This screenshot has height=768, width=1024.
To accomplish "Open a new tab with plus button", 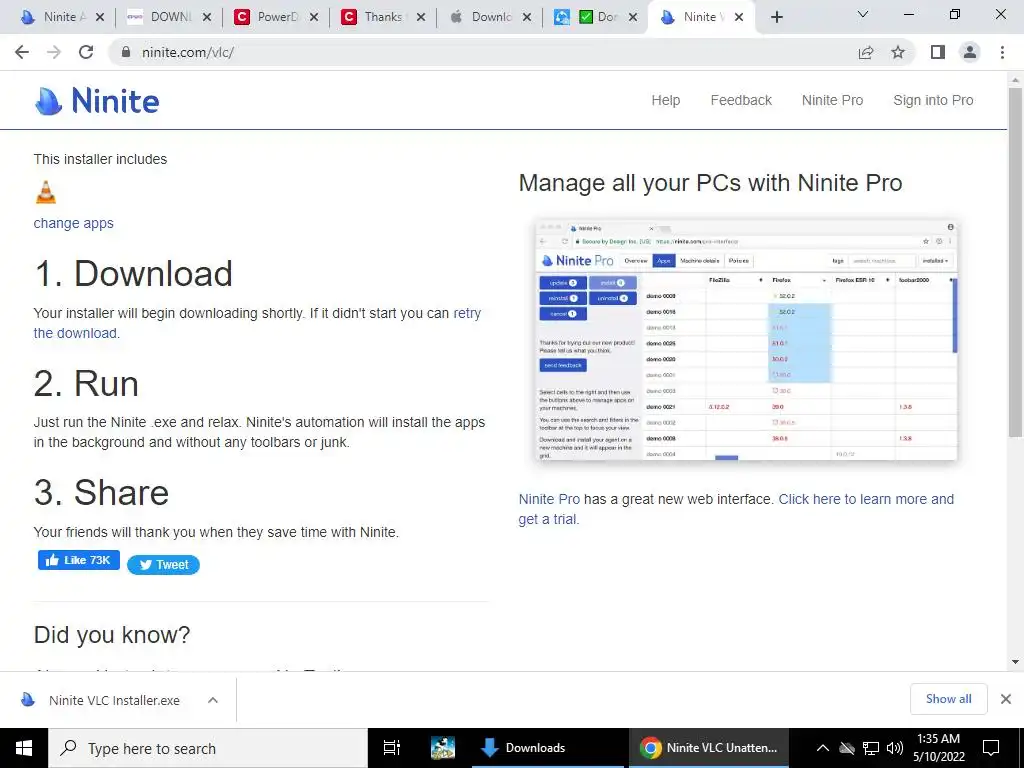I will [776, 17].
